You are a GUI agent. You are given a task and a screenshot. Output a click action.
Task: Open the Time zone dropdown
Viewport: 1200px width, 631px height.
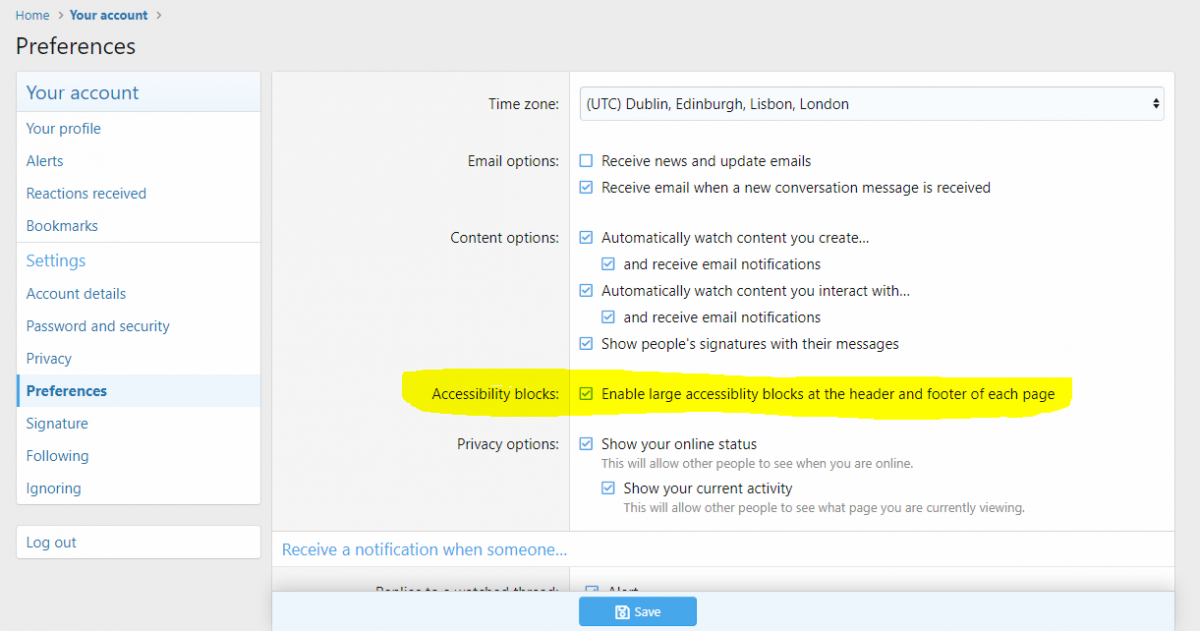tap(871, 104)
